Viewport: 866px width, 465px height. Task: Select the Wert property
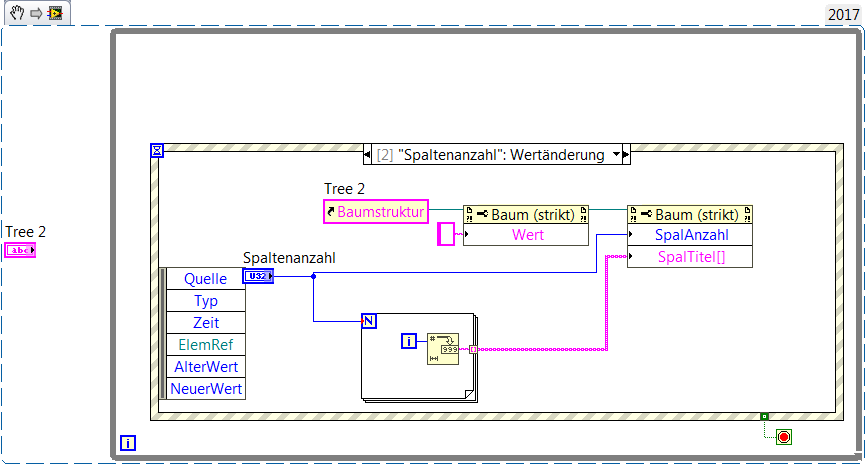527,235
